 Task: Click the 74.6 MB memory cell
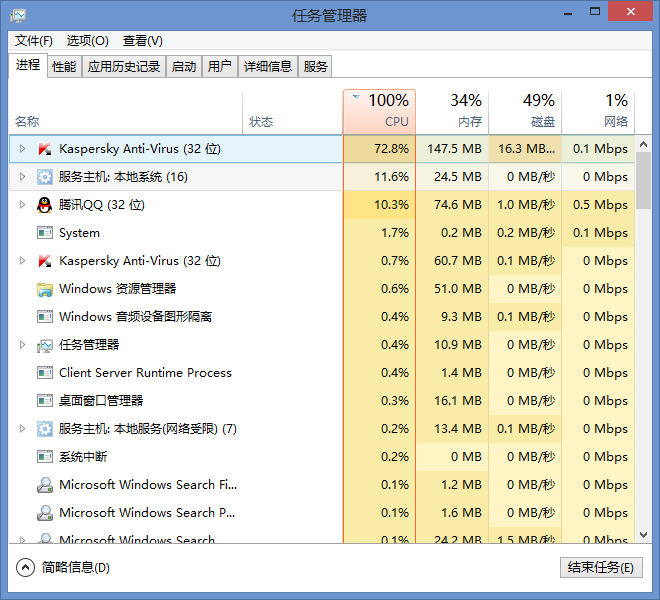pyautogui.click(x=452, y=205)
